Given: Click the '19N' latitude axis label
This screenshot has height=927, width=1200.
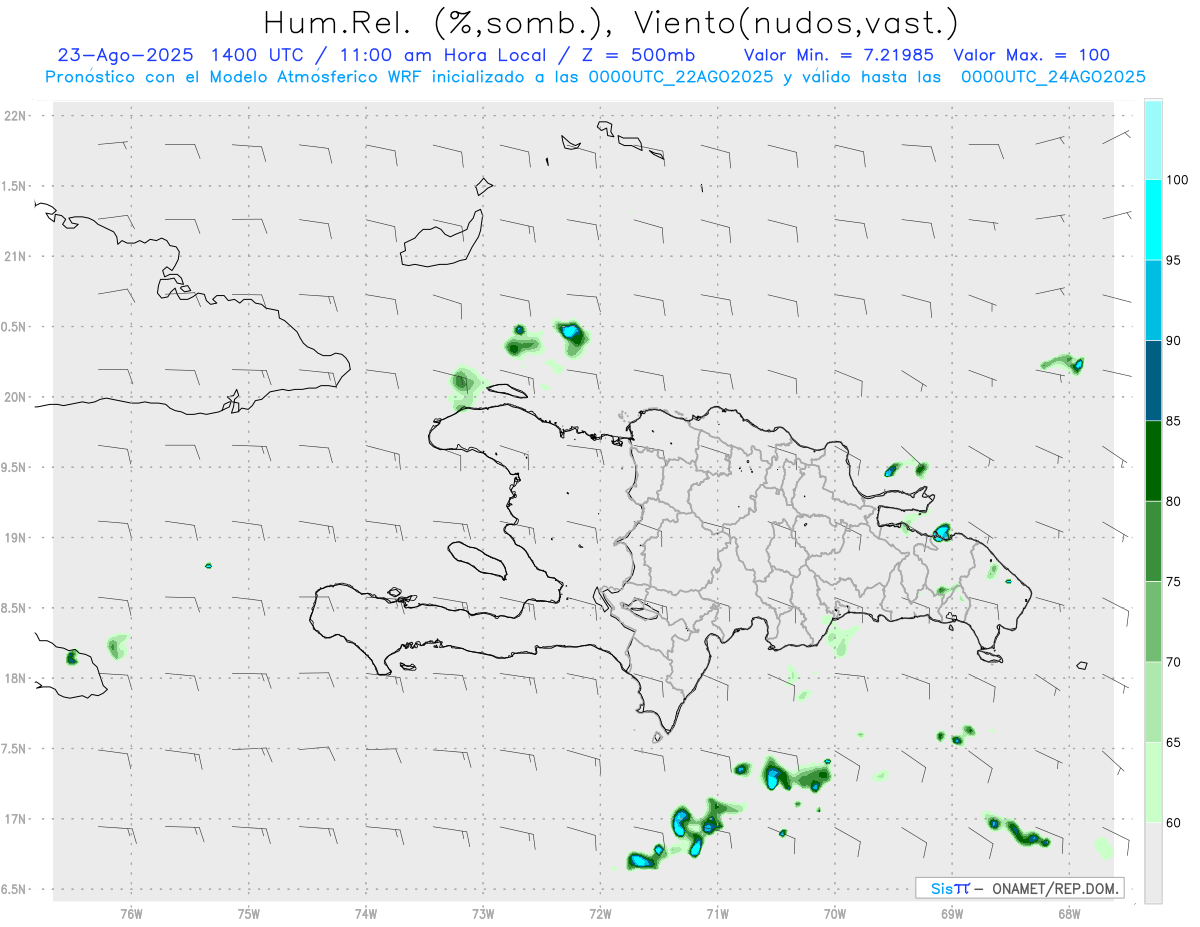Looking at the screenshot, I should (x=14, y=538).
